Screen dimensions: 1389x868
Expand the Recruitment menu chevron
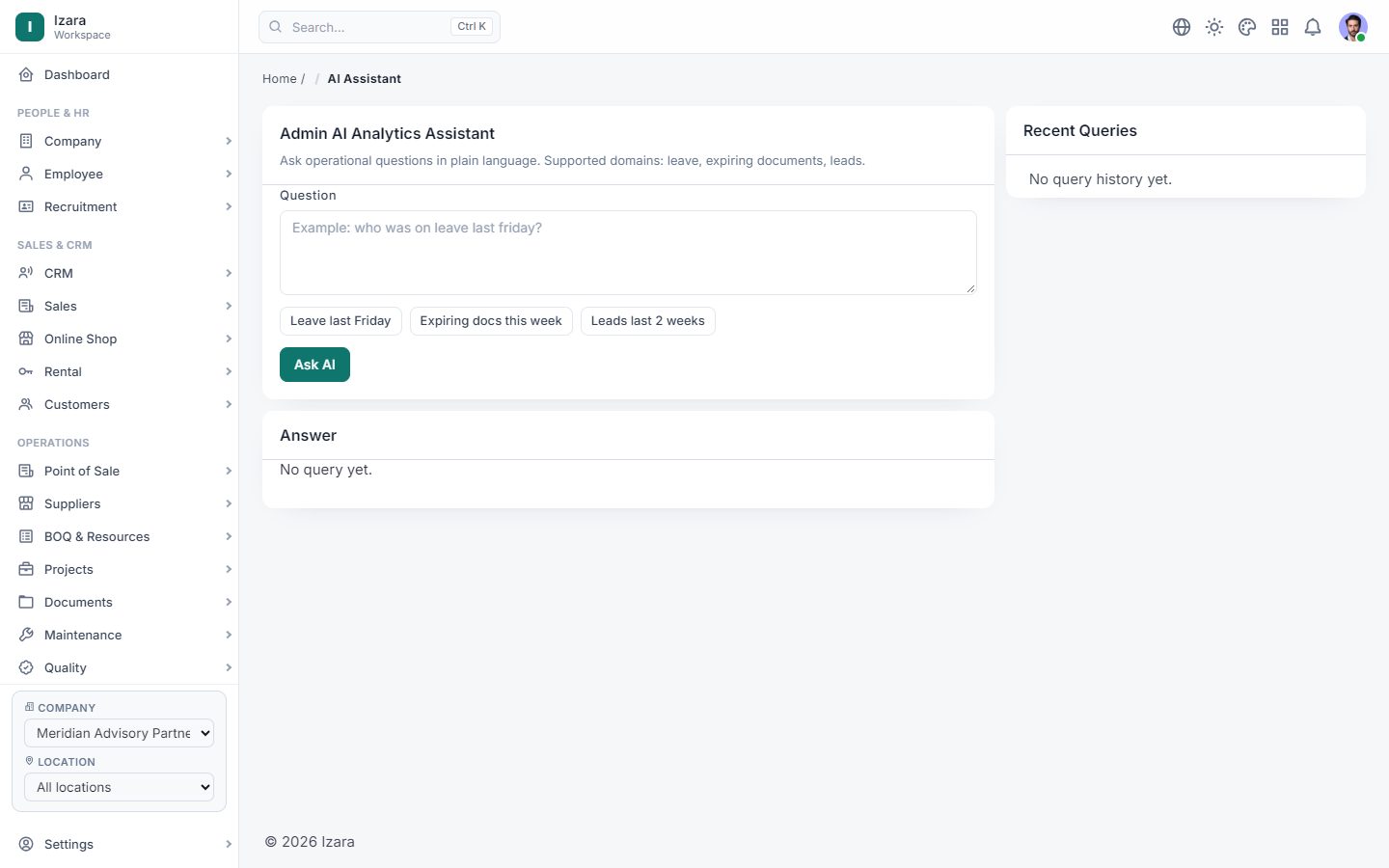pos(229,206)
